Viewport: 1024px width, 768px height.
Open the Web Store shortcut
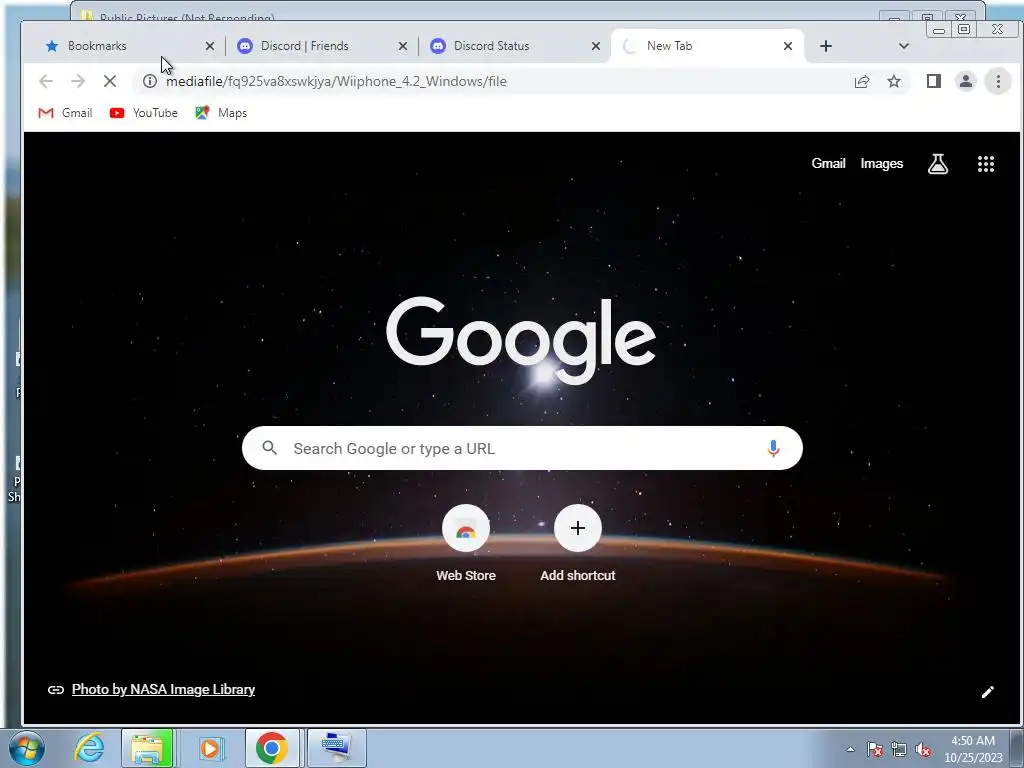click(466, 543)
